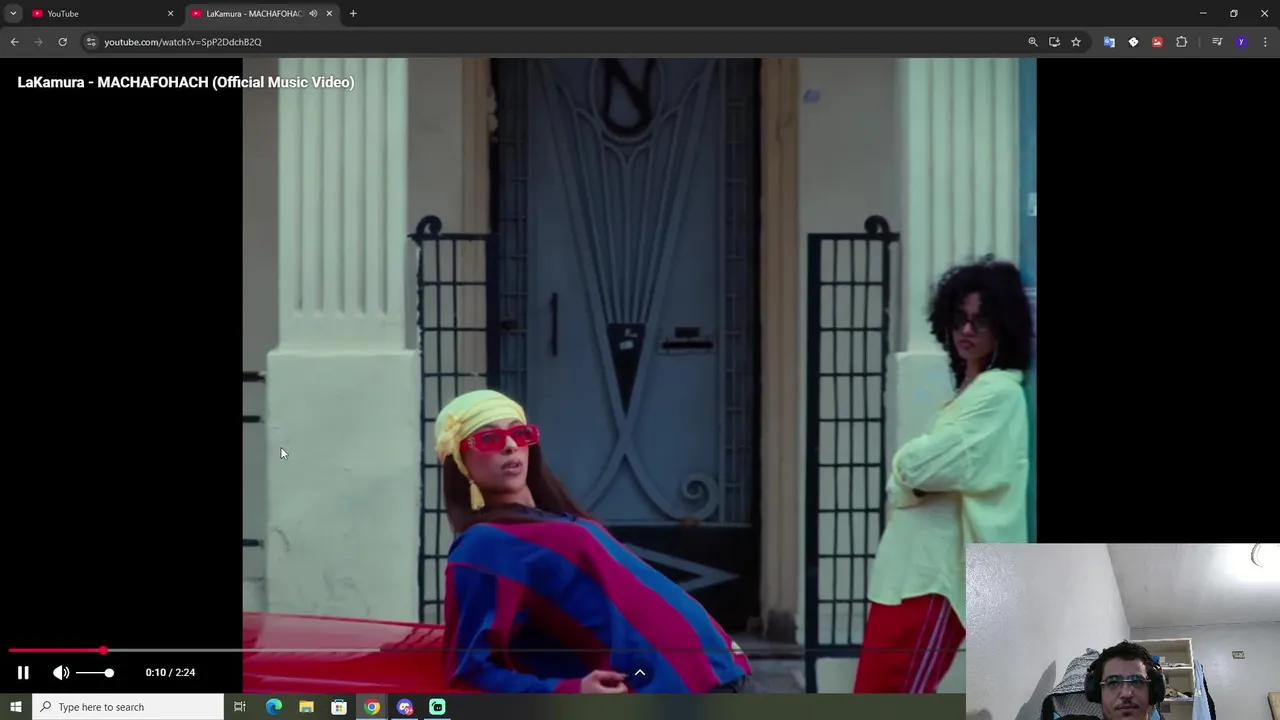Open Discord from the taskbar

point(405,707)
